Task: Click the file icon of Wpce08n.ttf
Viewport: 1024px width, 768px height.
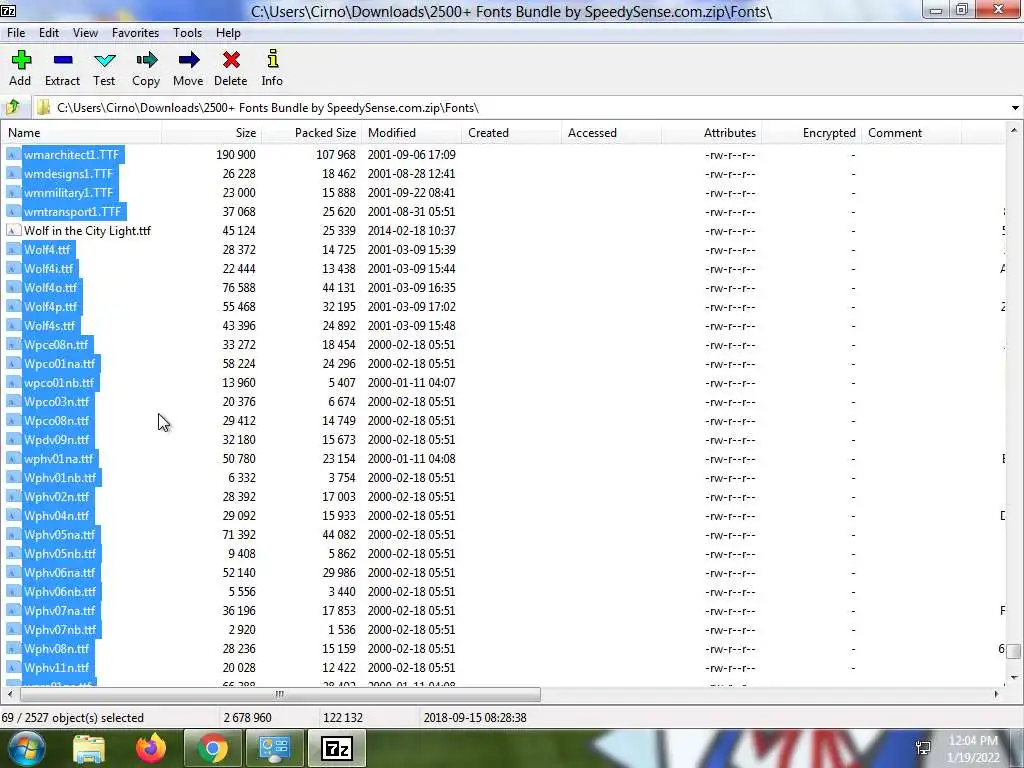Action: point(13,345)
